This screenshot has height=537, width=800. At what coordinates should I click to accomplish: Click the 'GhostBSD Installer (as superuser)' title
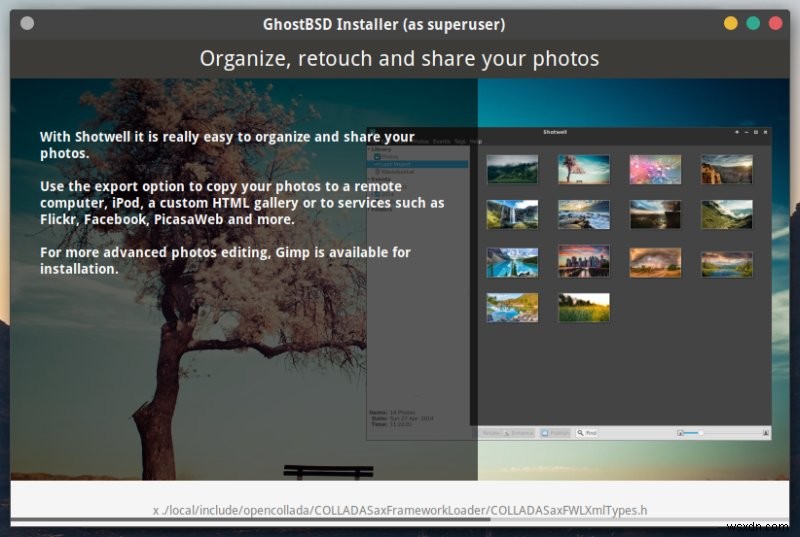[x=384, y=24]
